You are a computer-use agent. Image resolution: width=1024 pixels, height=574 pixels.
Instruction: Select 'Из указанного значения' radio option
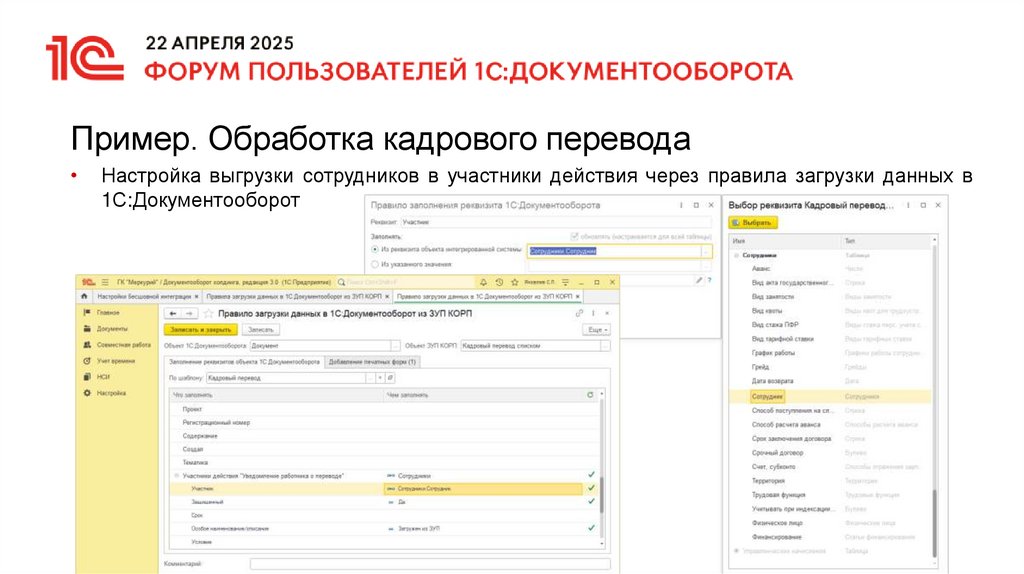[375, 264]
